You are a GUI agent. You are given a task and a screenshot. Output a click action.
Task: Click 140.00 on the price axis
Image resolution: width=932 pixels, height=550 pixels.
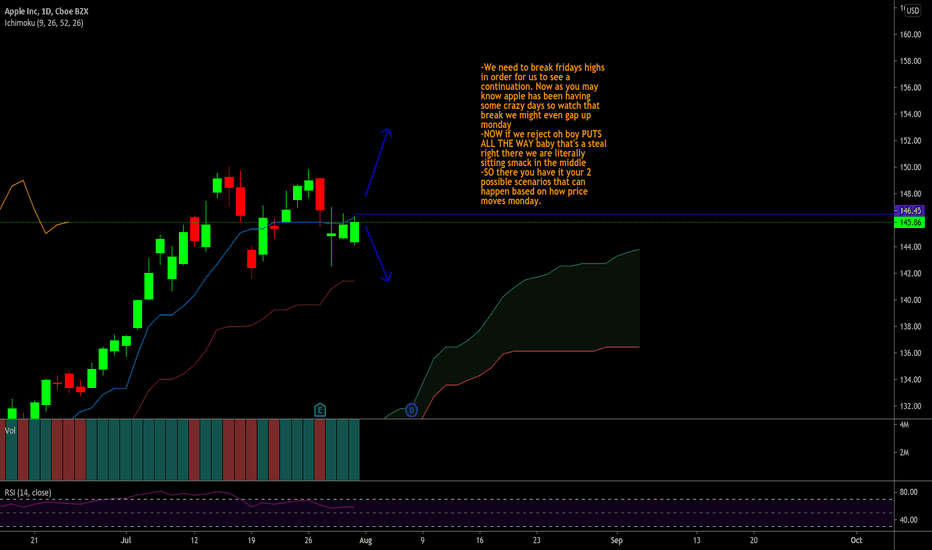point(910,300)
